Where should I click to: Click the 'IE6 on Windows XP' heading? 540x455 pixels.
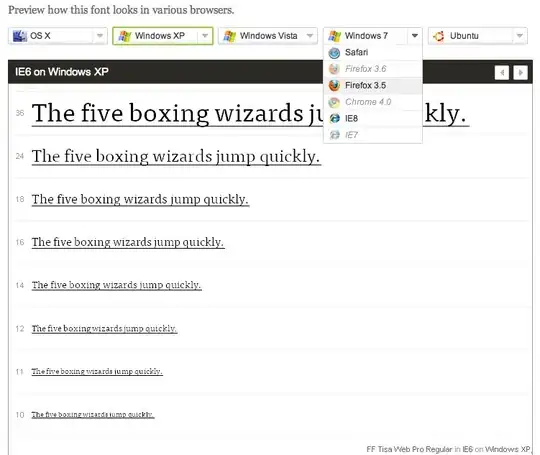(62, 72)
